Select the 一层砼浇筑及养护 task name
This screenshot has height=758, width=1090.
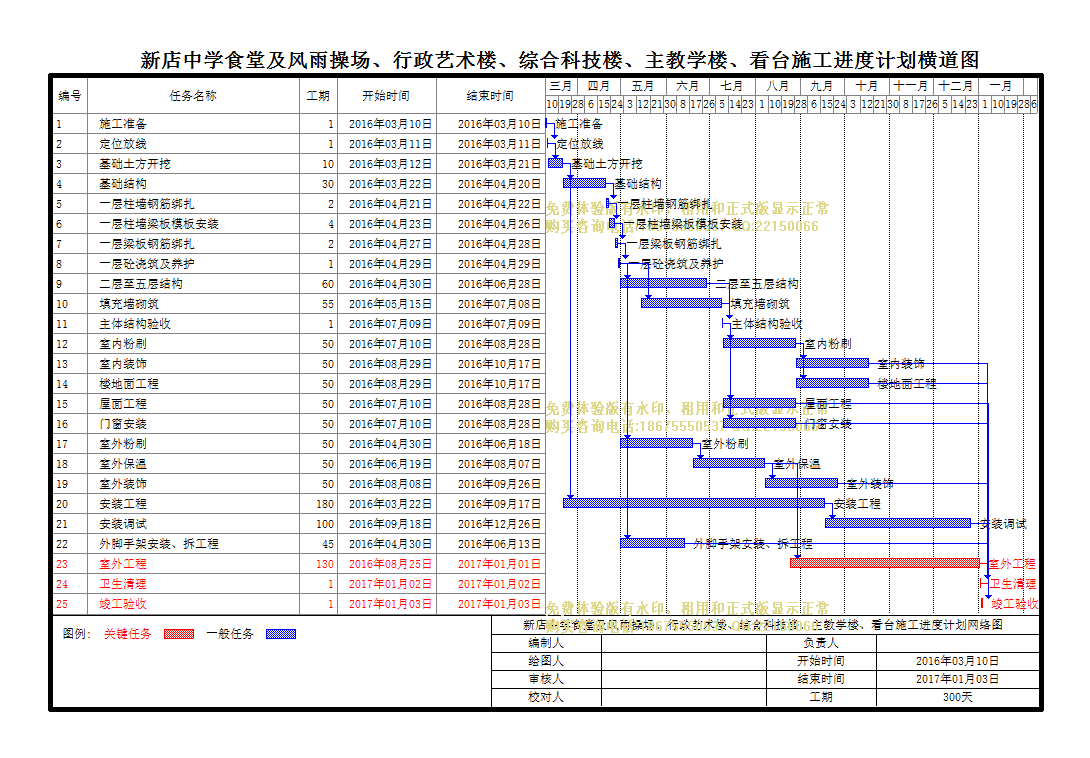(x=147, y=264)
